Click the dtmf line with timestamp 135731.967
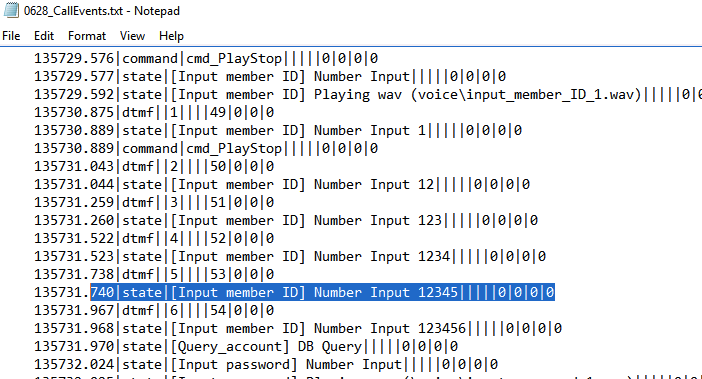 pyautogui.click(x=154, y=310)
